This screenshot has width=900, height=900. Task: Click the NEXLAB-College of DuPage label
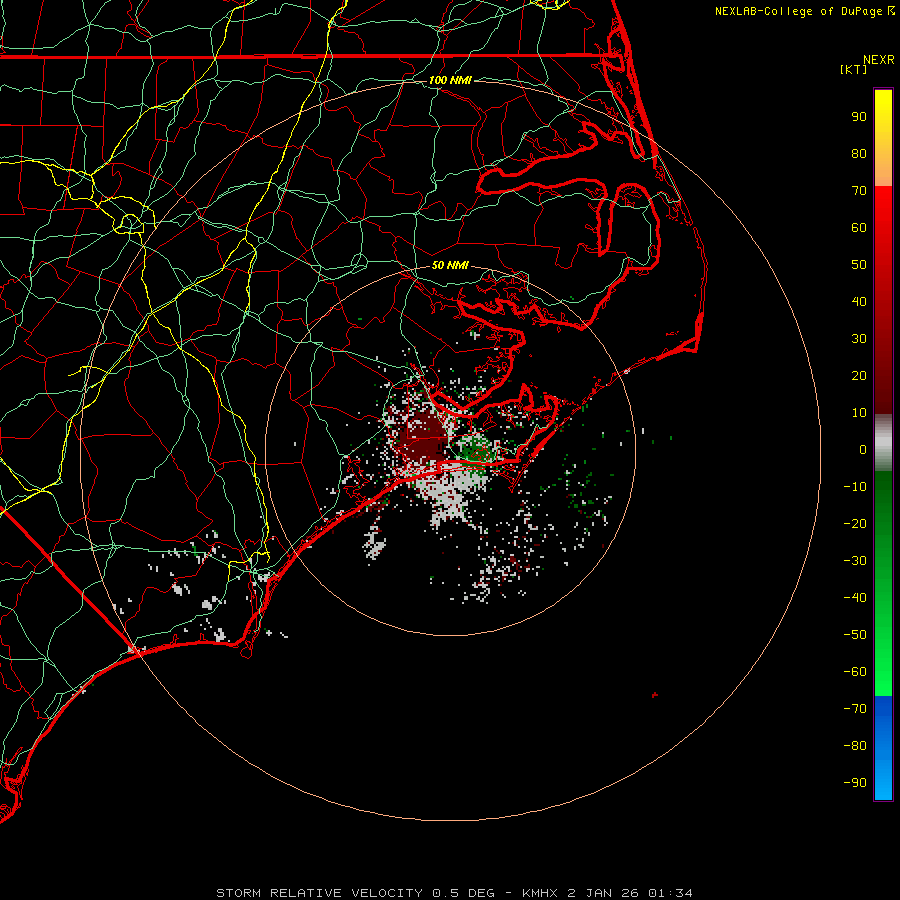tap(804, 11)
